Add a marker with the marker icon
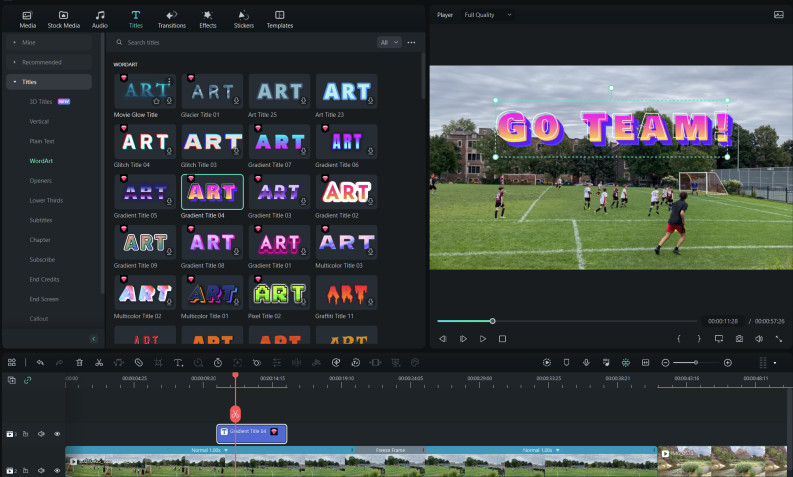 tap(566, 362)
